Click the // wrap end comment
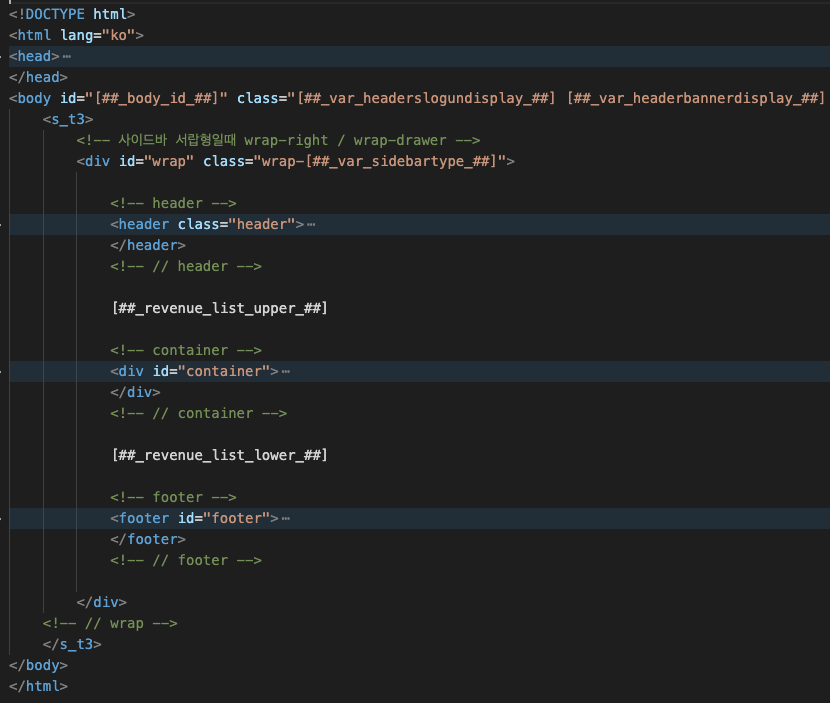The image size is (830, 703). tap(110, 624)
